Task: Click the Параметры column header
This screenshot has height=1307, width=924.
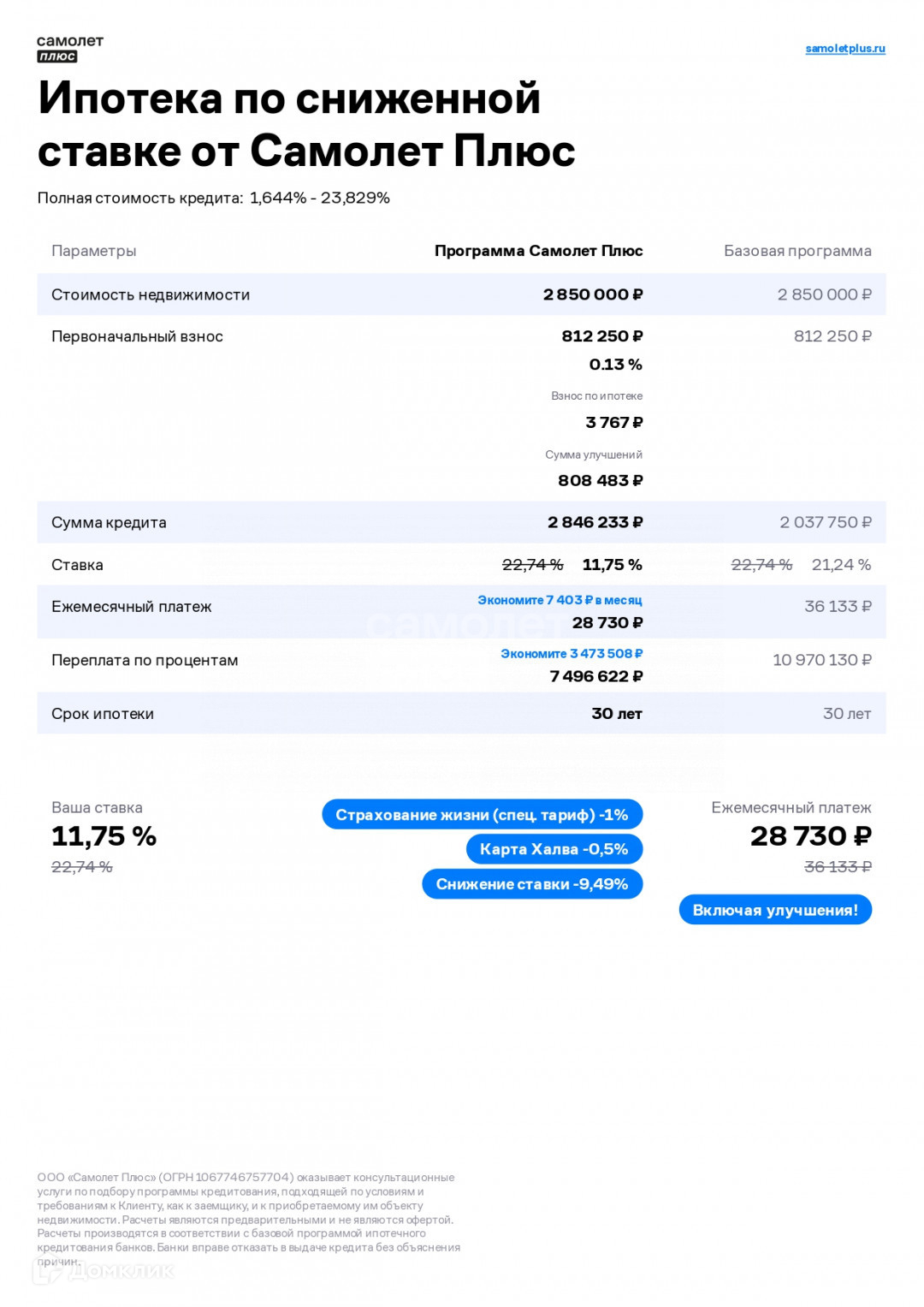Action: click(x=93, y=251)
